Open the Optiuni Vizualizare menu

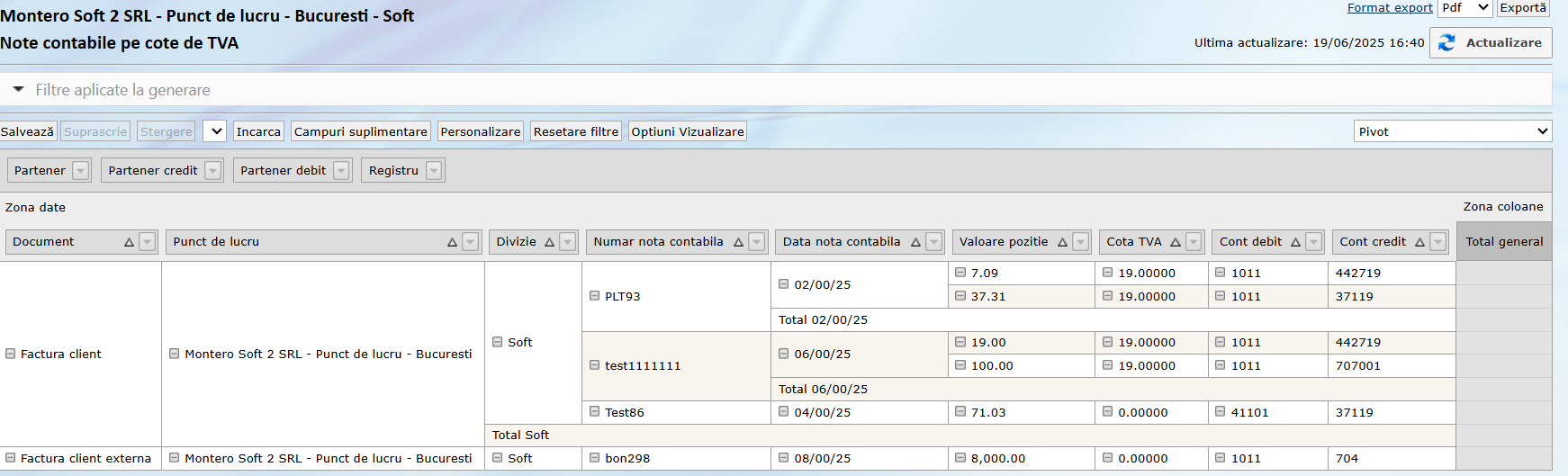point(687,131)
